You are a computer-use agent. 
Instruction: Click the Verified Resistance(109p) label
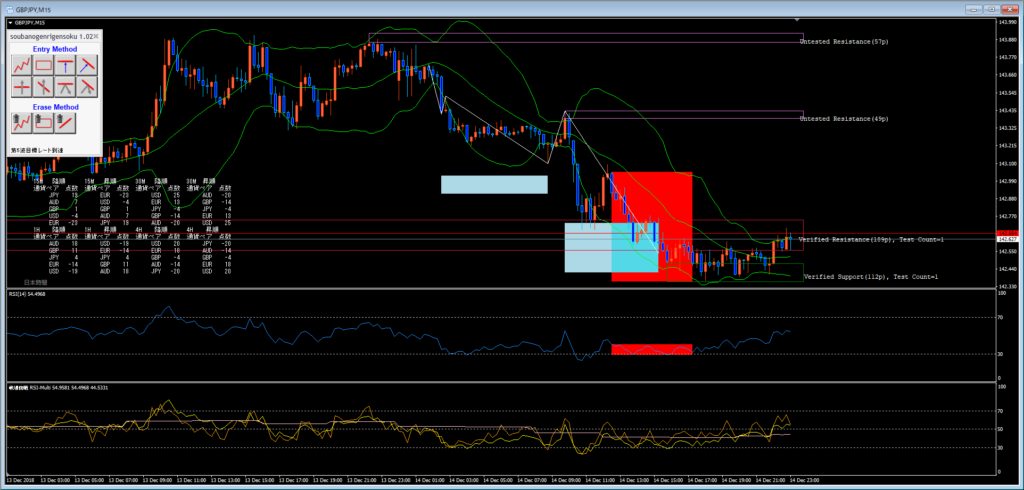coord(871,240)
